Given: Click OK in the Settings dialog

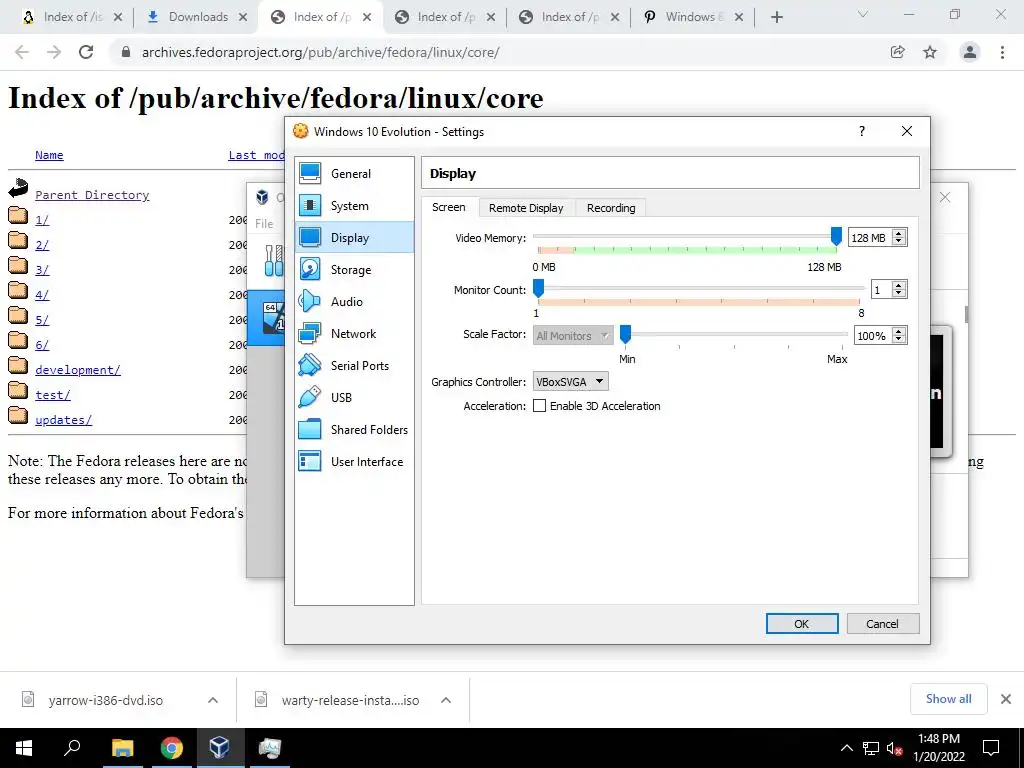Looking at the screenshot, I should coord(802,624).
